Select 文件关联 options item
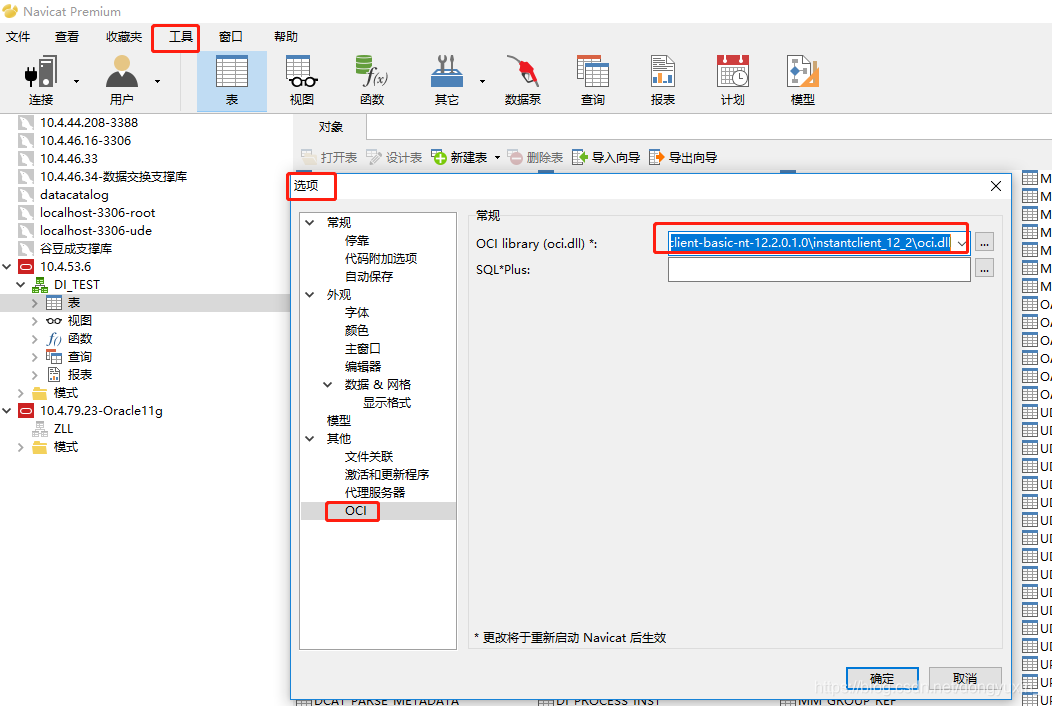Image resolution: width=1052 pixels, height=706 pixels. 369,456
